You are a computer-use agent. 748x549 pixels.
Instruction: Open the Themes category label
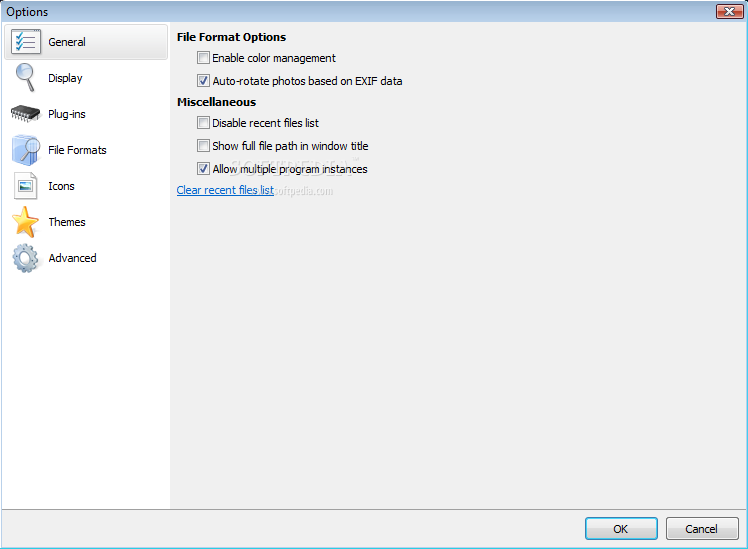tap(67, 222)
